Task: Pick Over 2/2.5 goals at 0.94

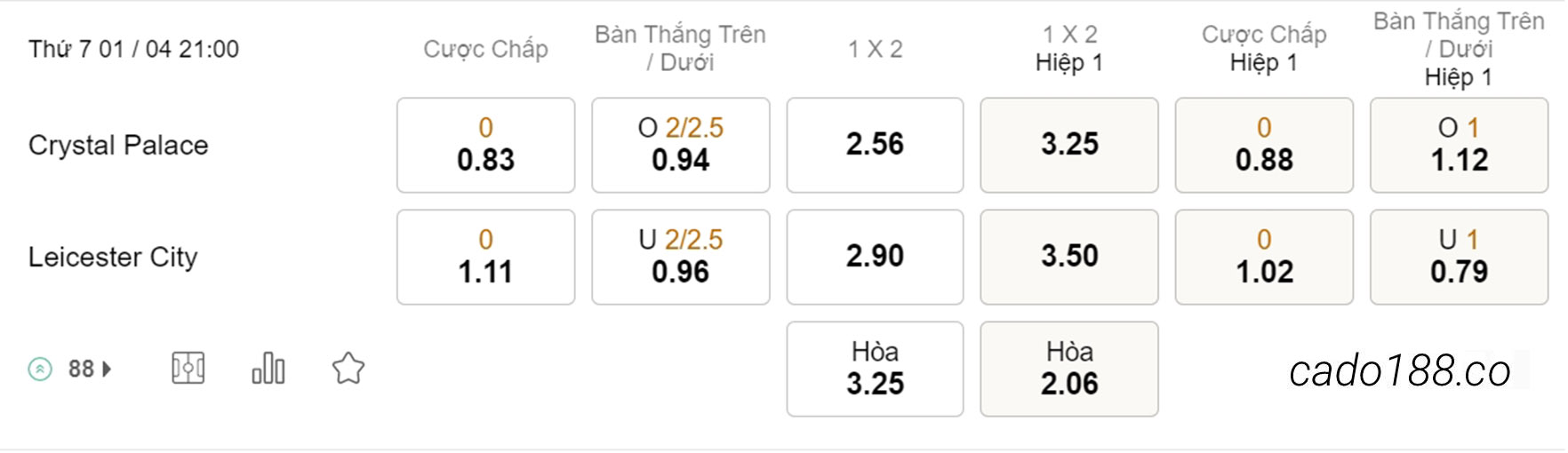Action: click(x=680, y=145)
